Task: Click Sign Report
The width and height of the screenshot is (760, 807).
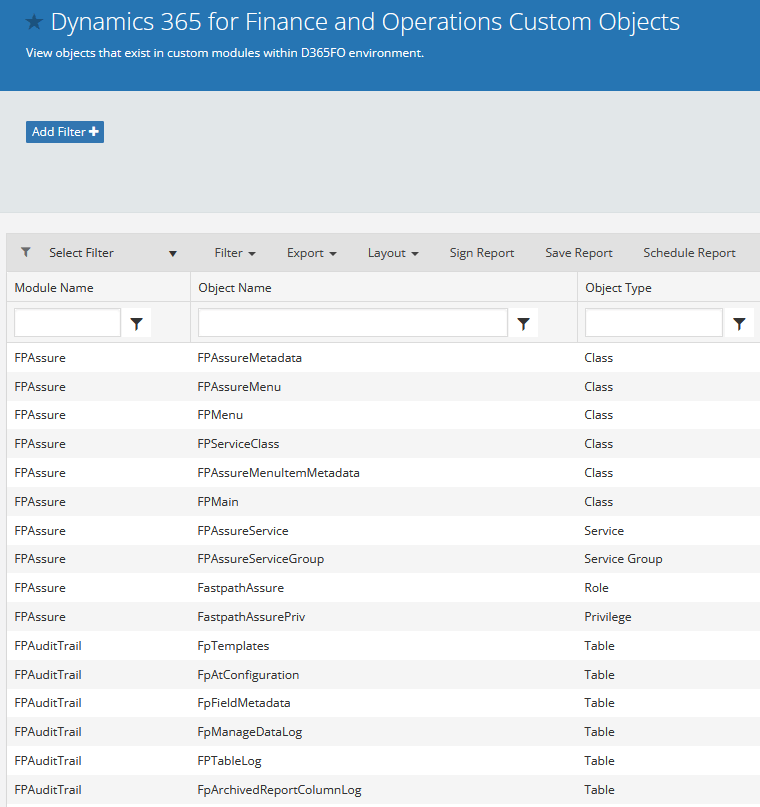Action: [x=482, y=253]
